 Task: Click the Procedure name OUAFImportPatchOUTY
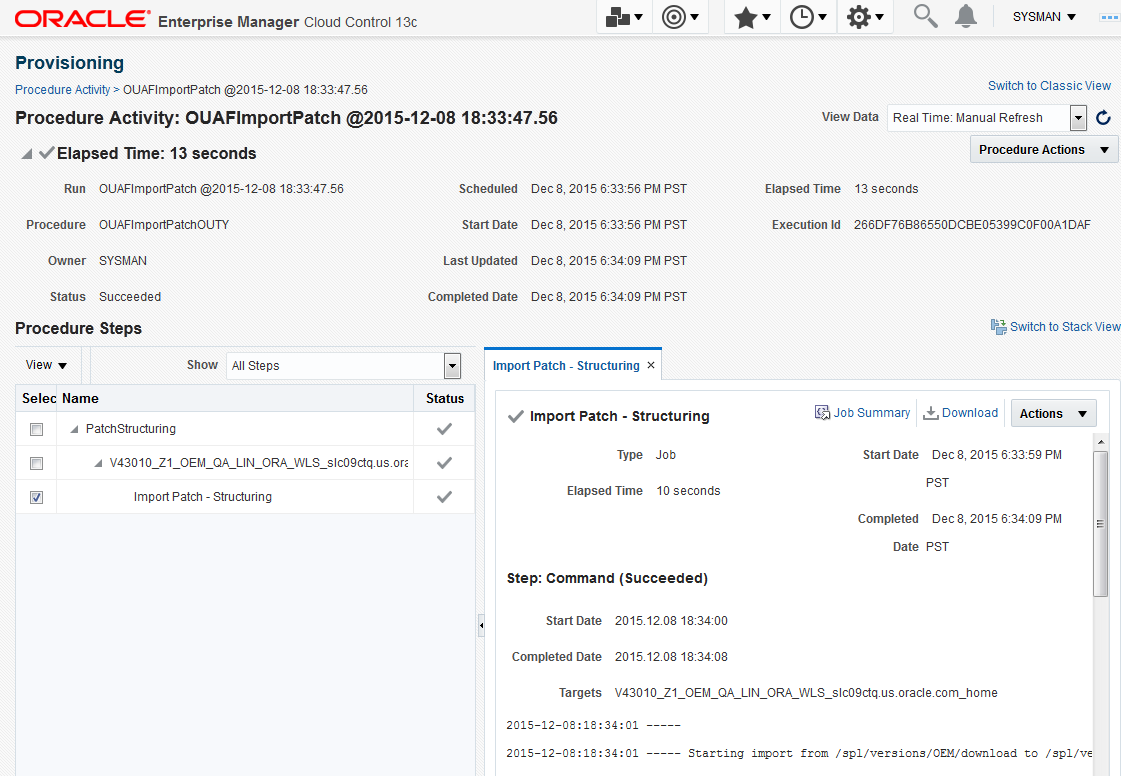click(164, 225)
